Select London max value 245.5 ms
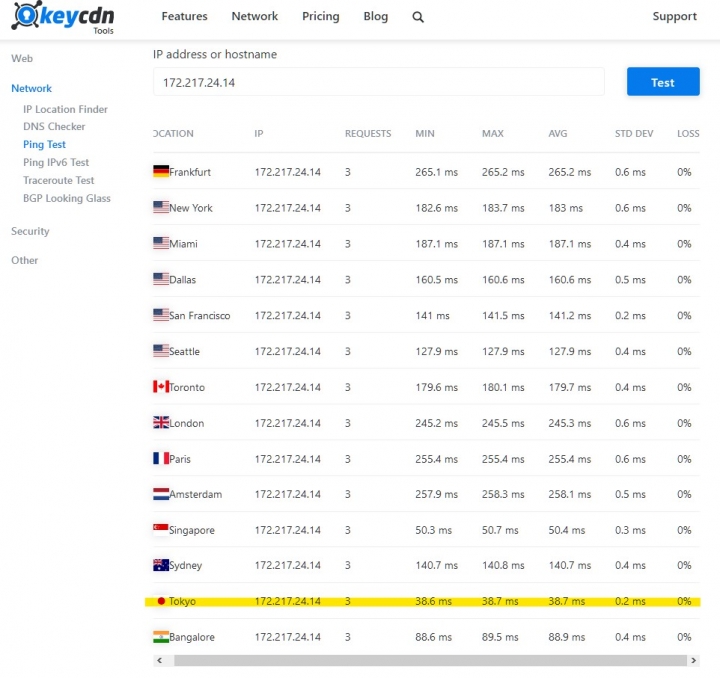This screenshot has height=678, width=720. point(503,423)
